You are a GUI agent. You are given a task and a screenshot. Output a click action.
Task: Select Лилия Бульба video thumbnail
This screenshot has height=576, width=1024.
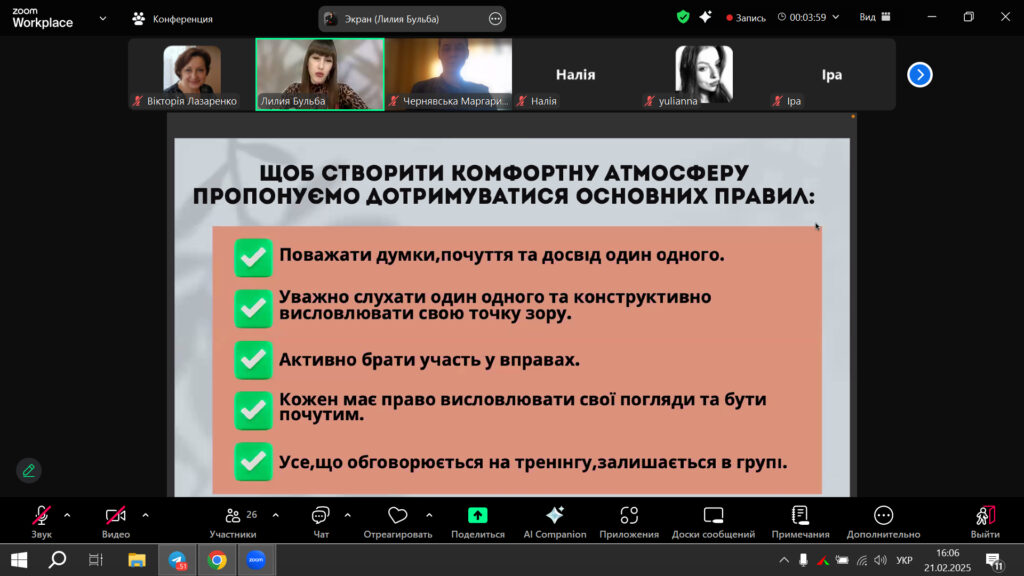(x=319, y=74)
